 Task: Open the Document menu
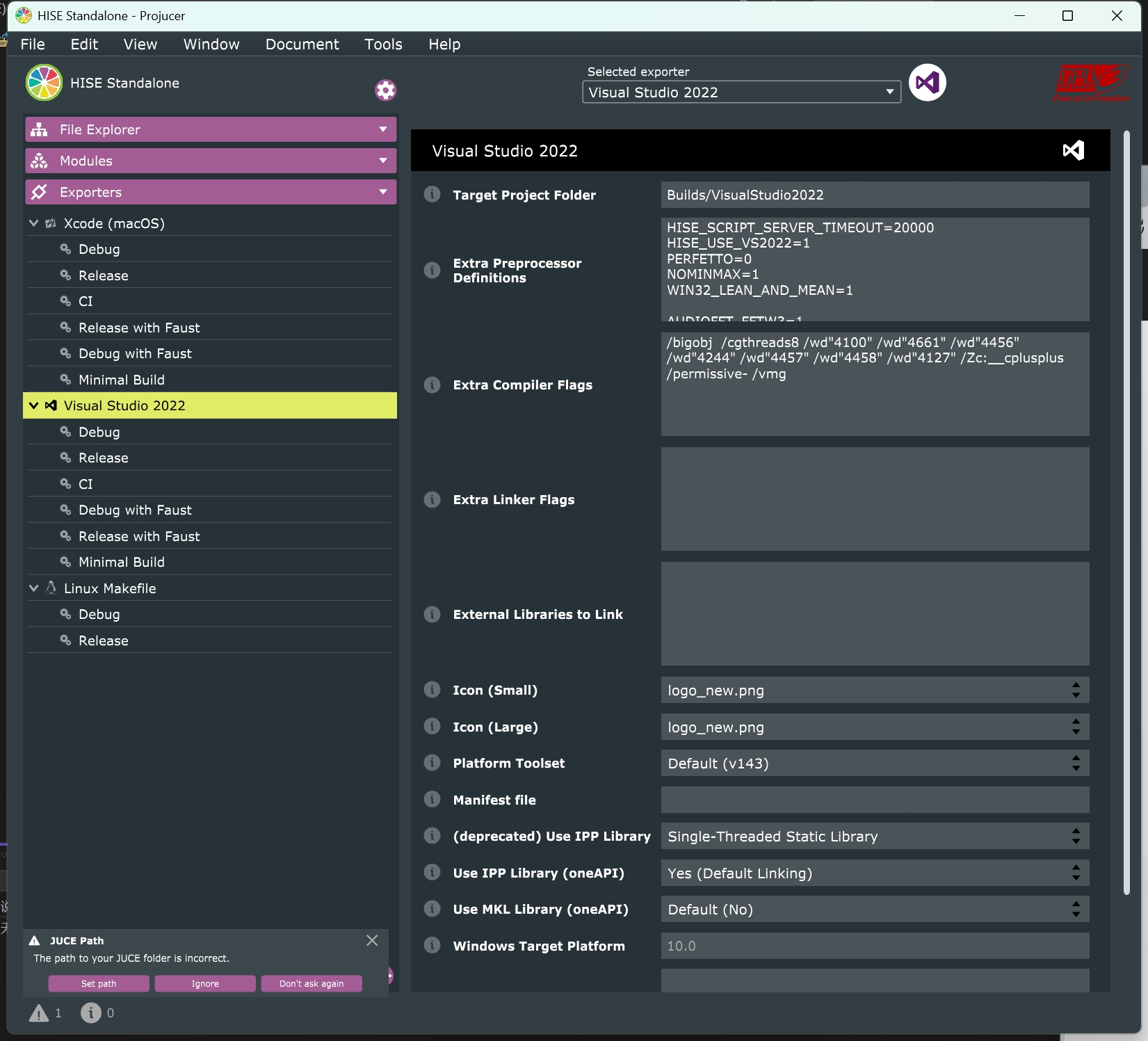tap(302, 44)
